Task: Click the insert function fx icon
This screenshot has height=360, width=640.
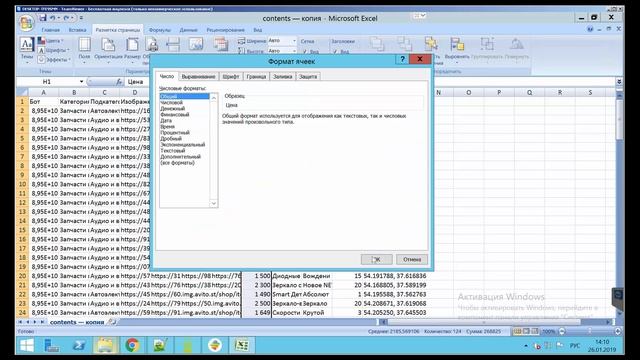Action: pyautogui.click(x=119, y=82)
